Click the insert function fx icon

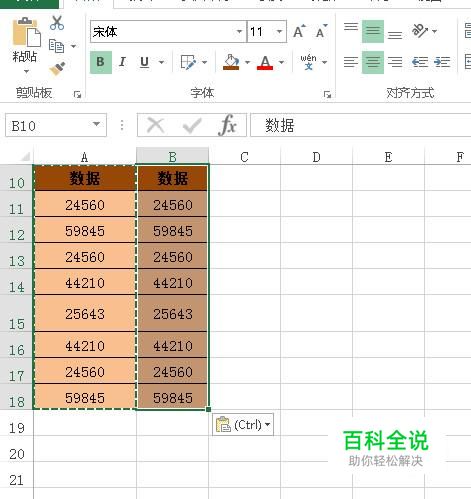click(228, 125)
